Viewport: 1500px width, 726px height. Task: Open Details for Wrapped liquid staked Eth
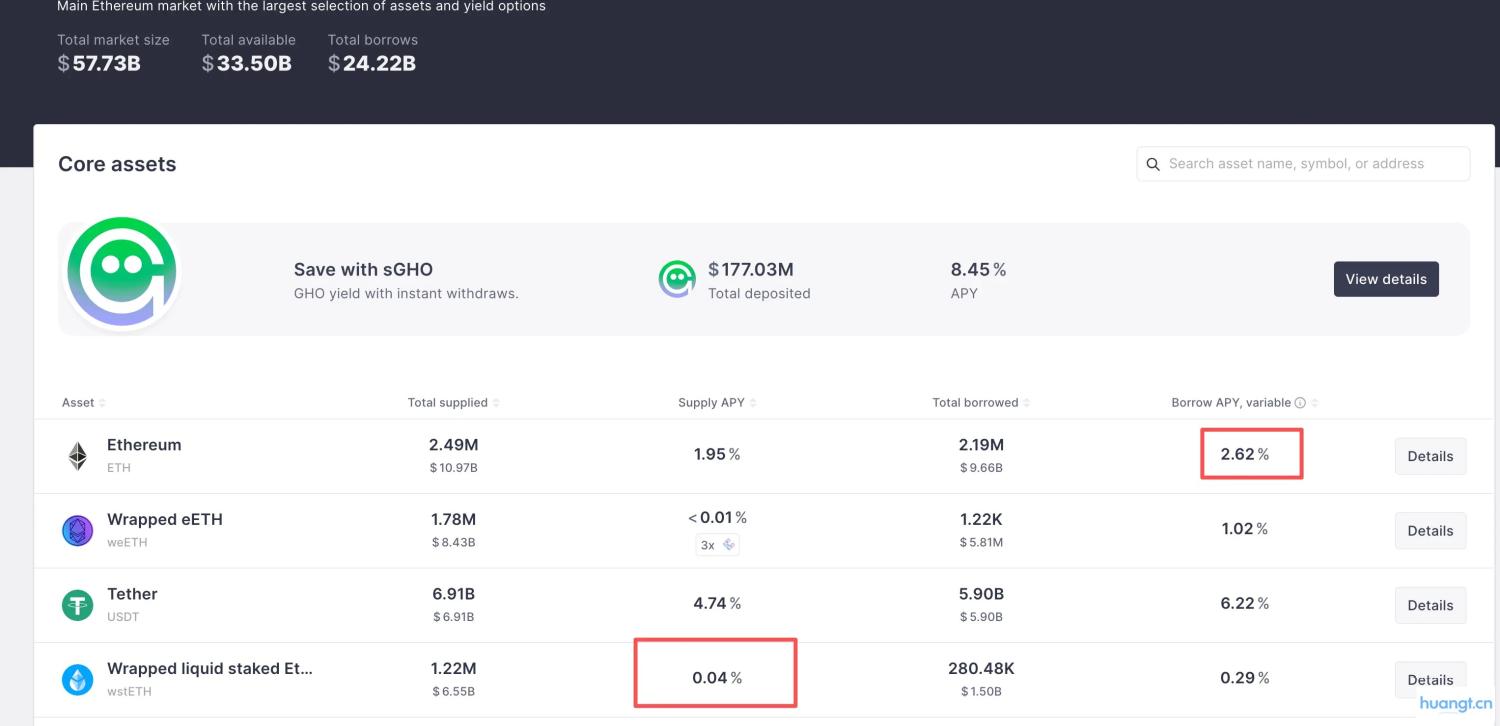1430,679
